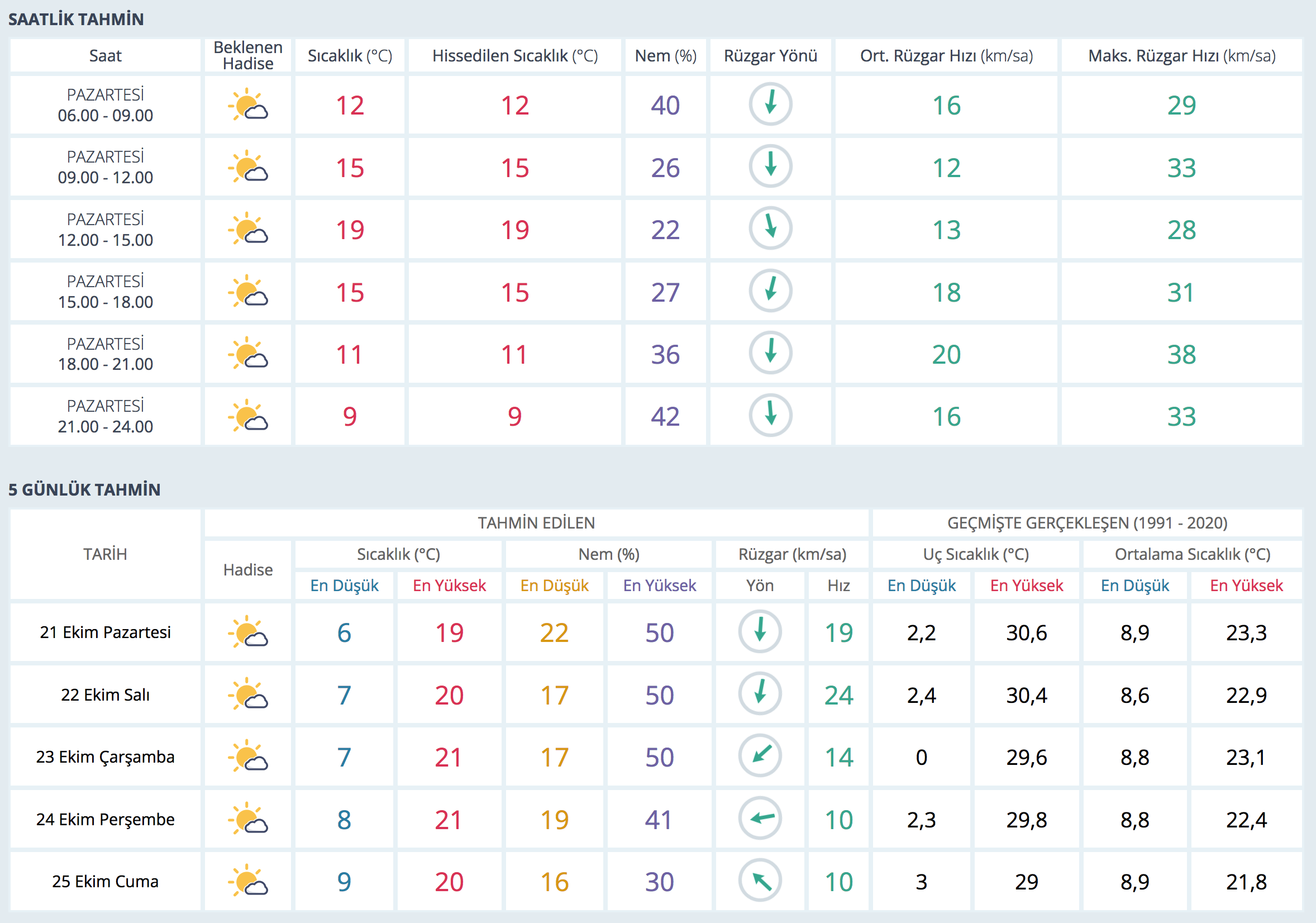Image resolution: width=1316 pixels, height=923 pixels.
Task: Click the 5 GÜNLÜK TAHMİN heading
Action: pos(84,489)
